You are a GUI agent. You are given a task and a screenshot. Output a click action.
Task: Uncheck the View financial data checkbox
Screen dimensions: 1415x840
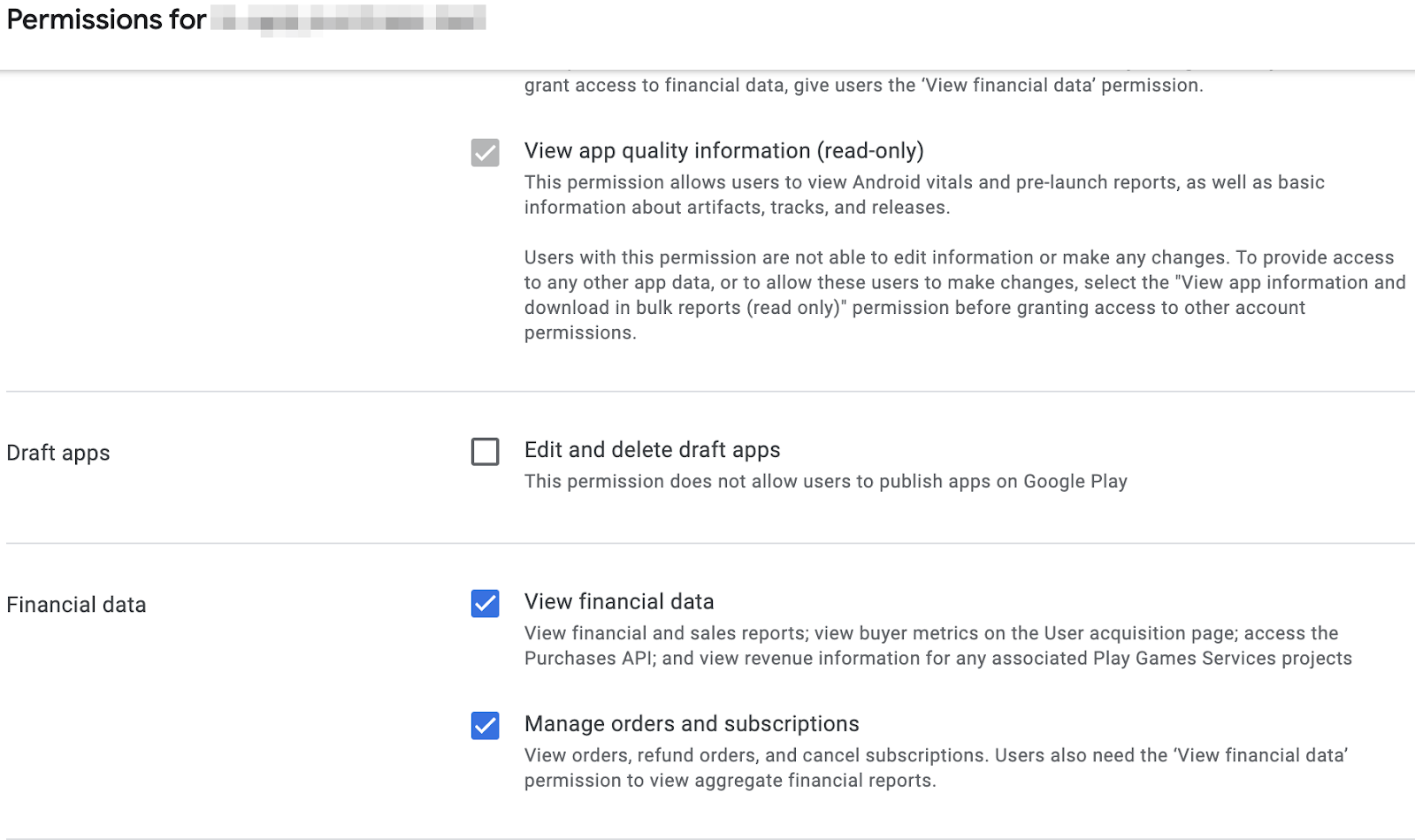485,604
